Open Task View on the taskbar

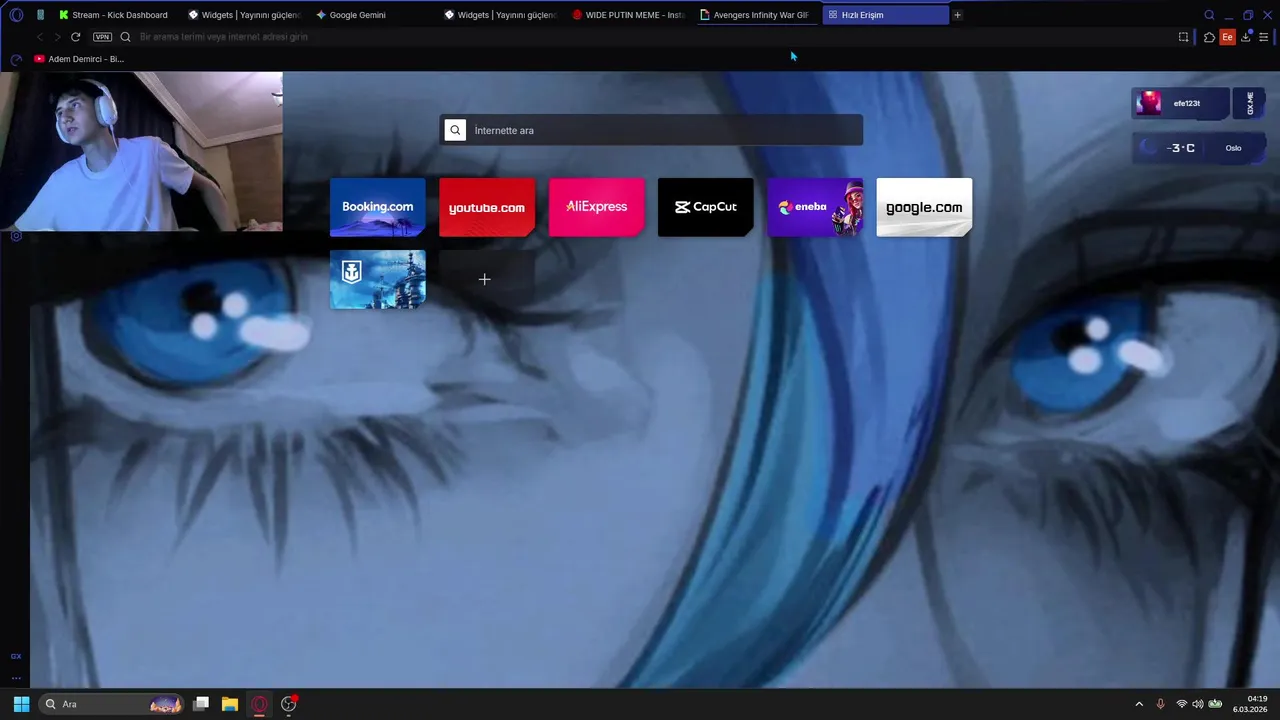pos(201,704)
